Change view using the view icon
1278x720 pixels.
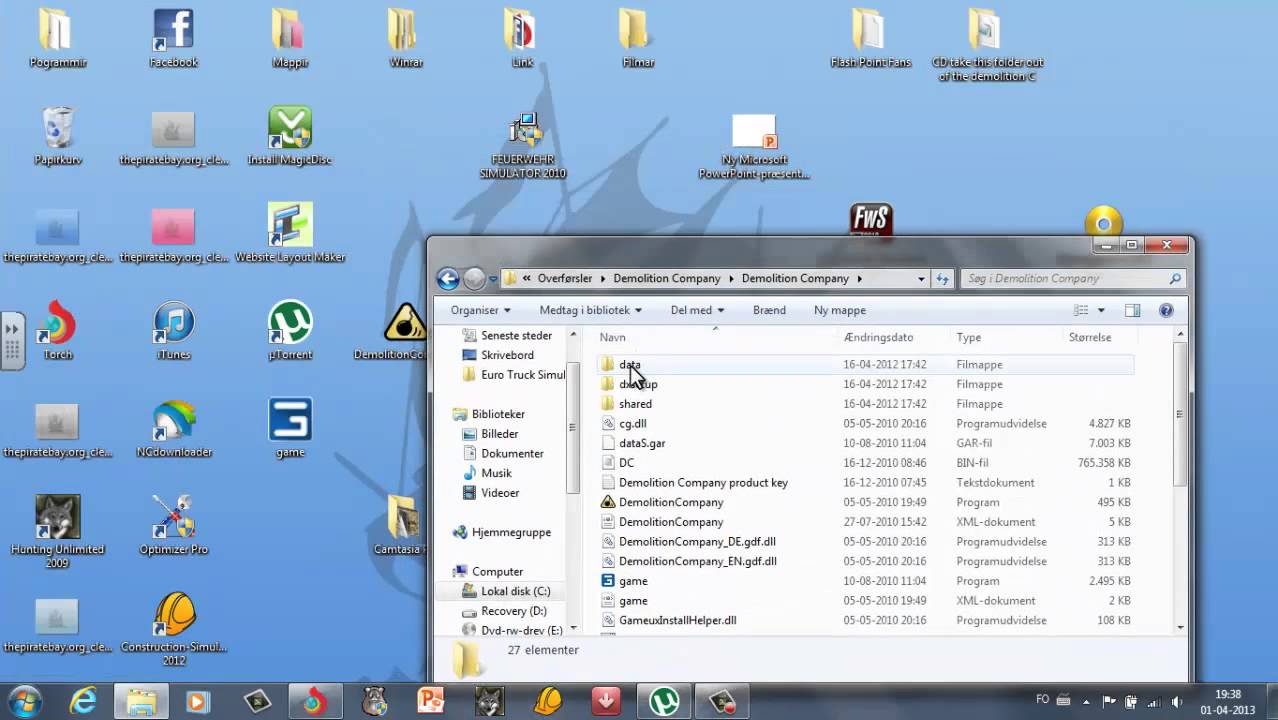[1081, 310]
